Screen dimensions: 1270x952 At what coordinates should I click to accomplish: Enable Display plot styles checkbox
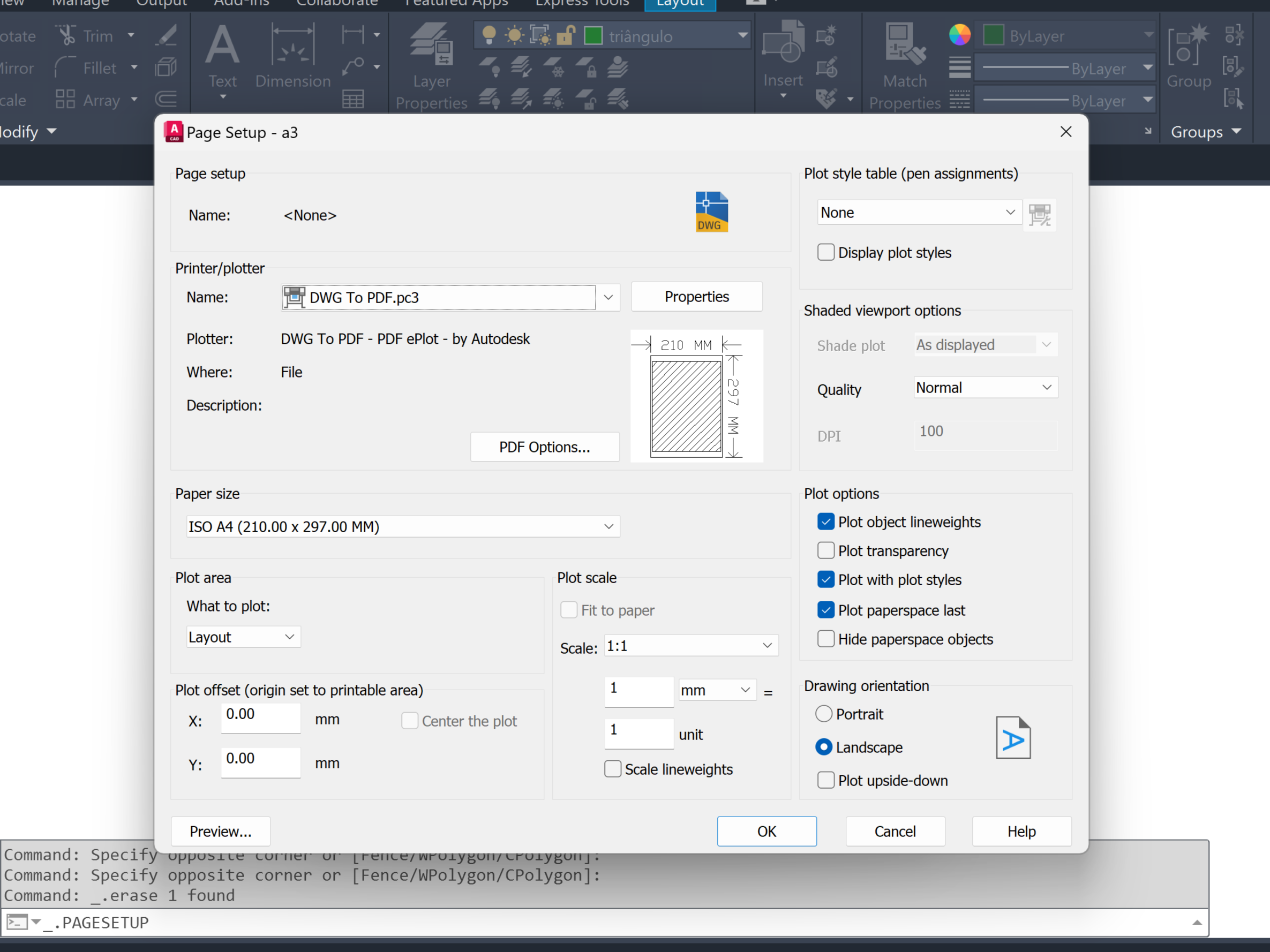pyautogui.click(x=825, y=253)
